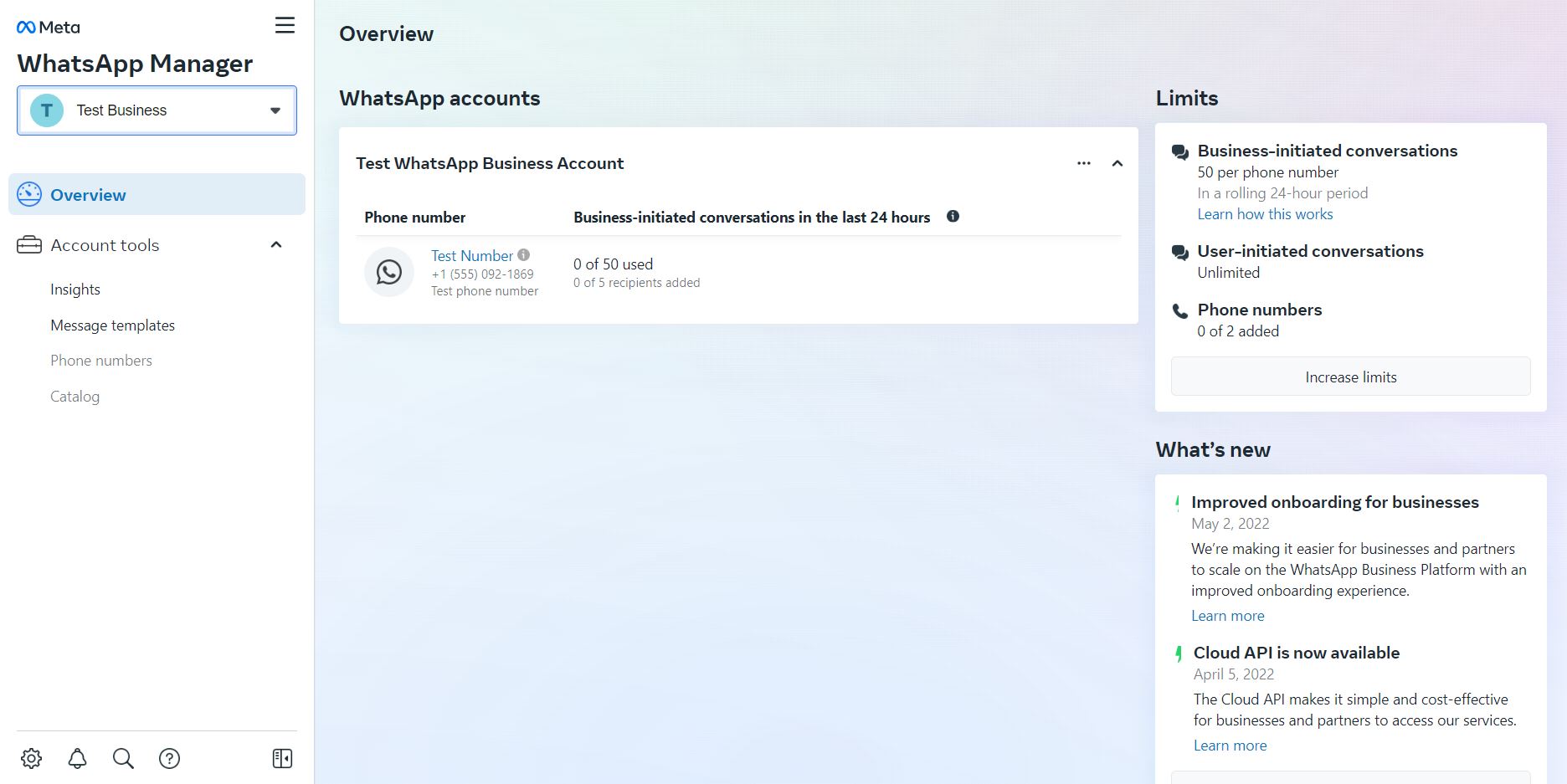1567x784 pixels.
Task: Click info icon next to conversations header
Action: click(x=953, y=216)
